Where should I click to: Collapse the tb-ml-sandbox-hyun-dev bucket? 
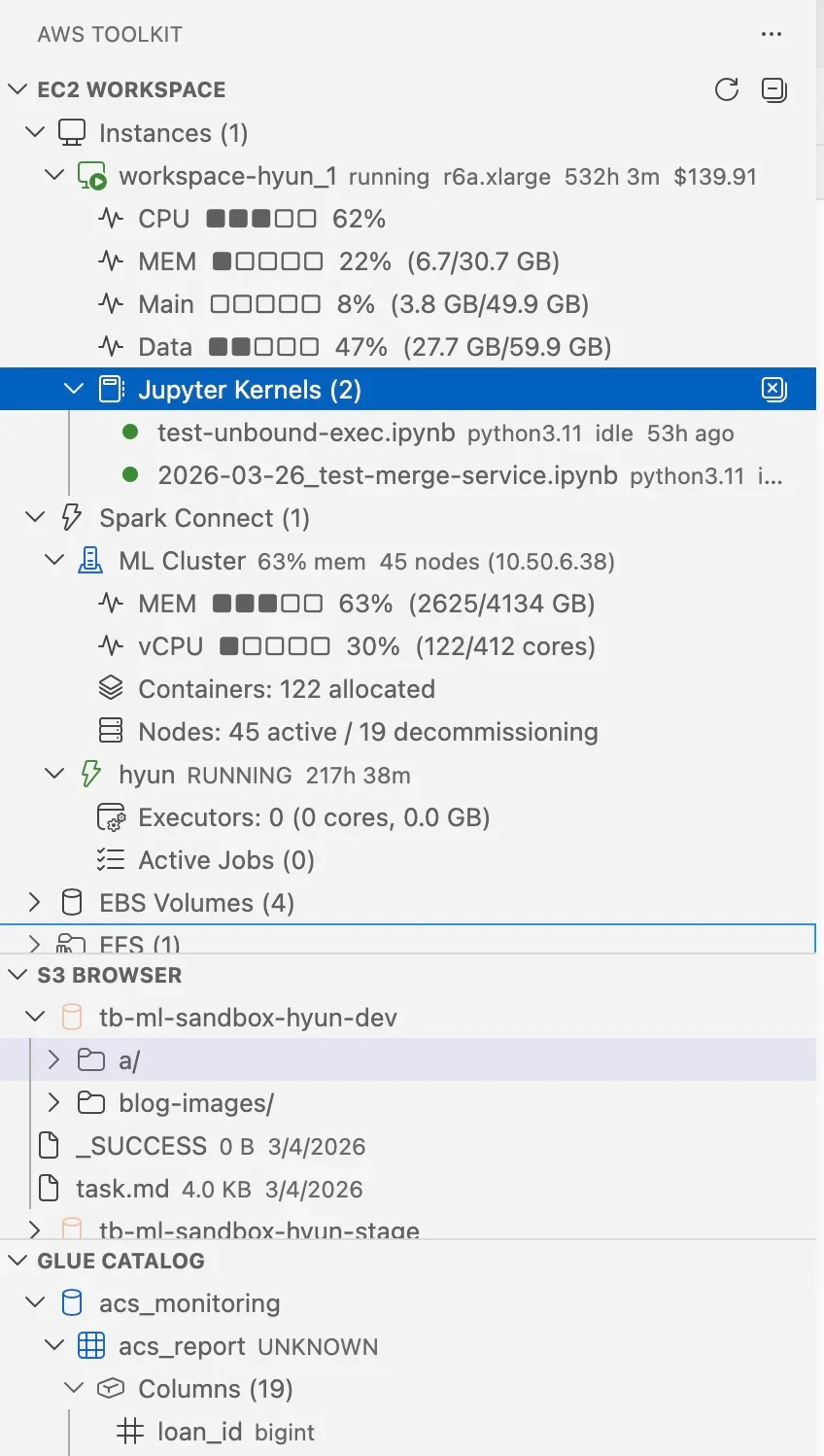[36, 1018]
